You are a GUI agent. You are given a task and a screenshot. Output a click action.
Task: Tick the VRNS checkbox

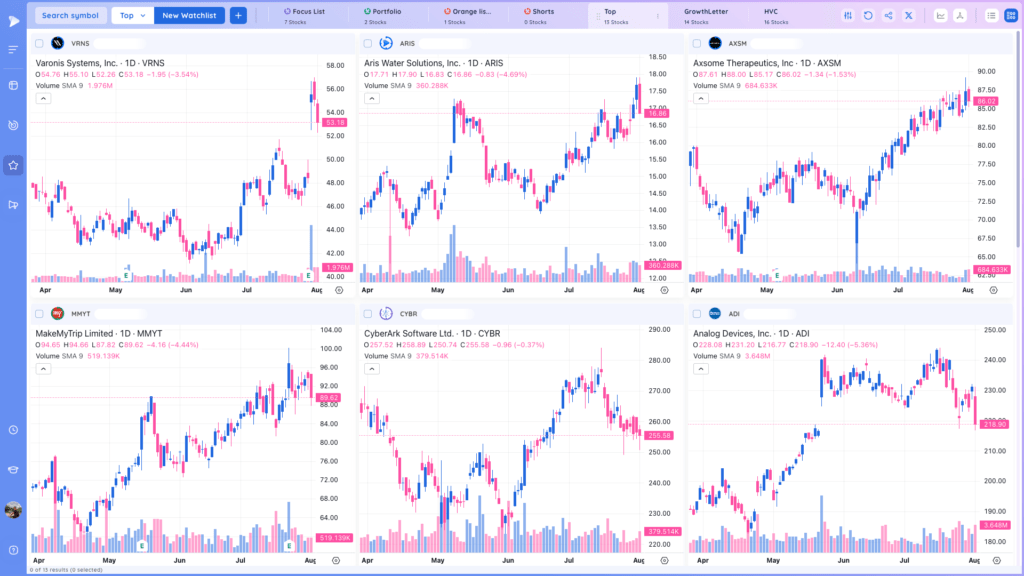pyautogui.click(x=39, y=44)
